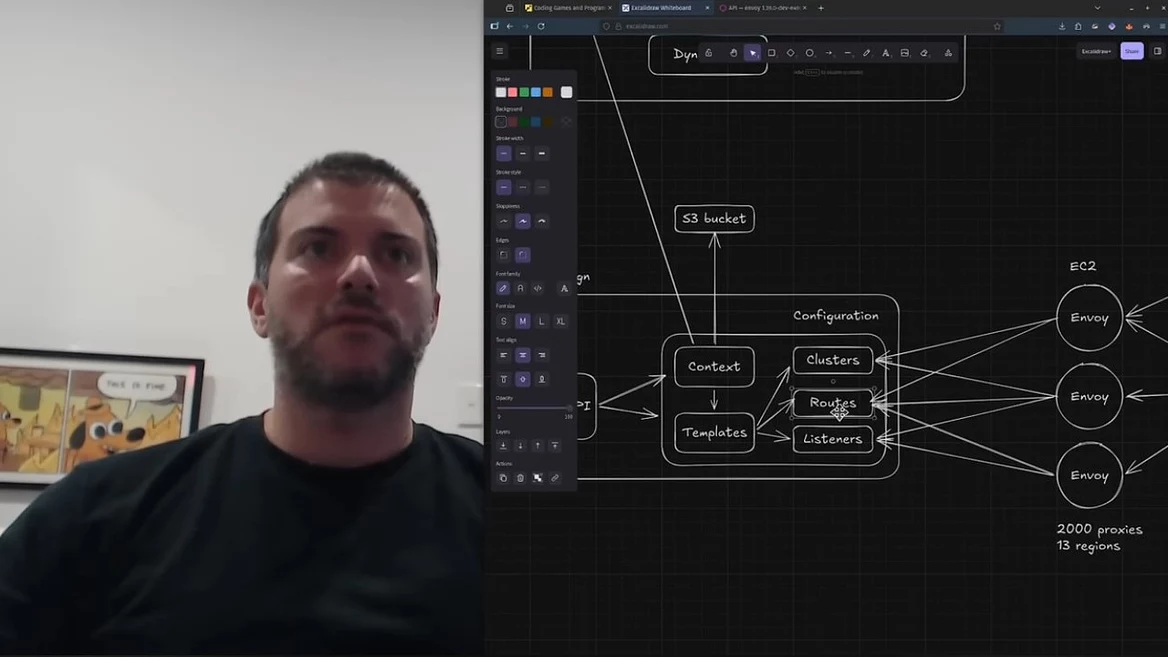
Task: Select the Ellipse tool
Action: 810,53
